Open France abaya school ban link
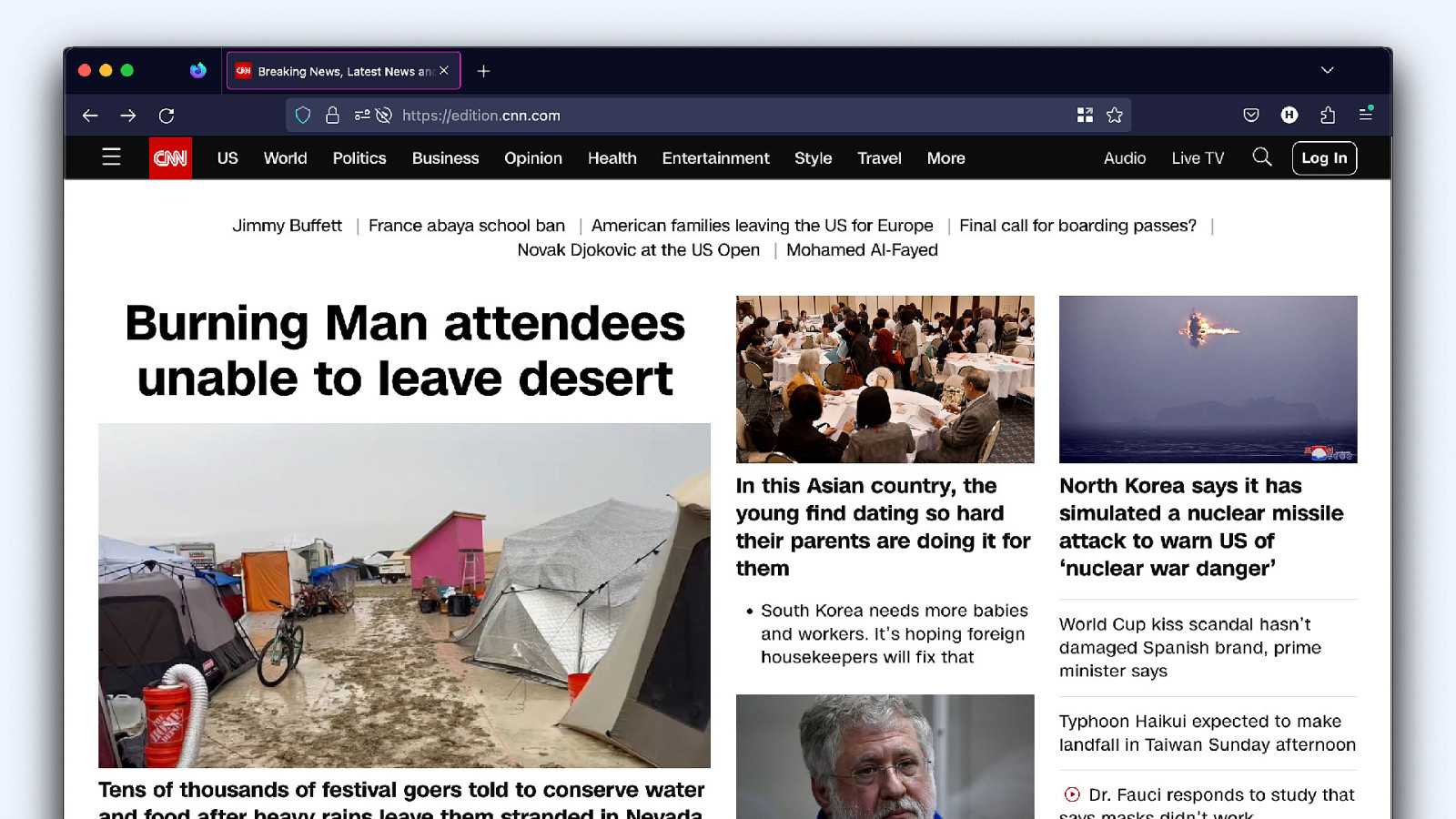 [x=467, y=226]
